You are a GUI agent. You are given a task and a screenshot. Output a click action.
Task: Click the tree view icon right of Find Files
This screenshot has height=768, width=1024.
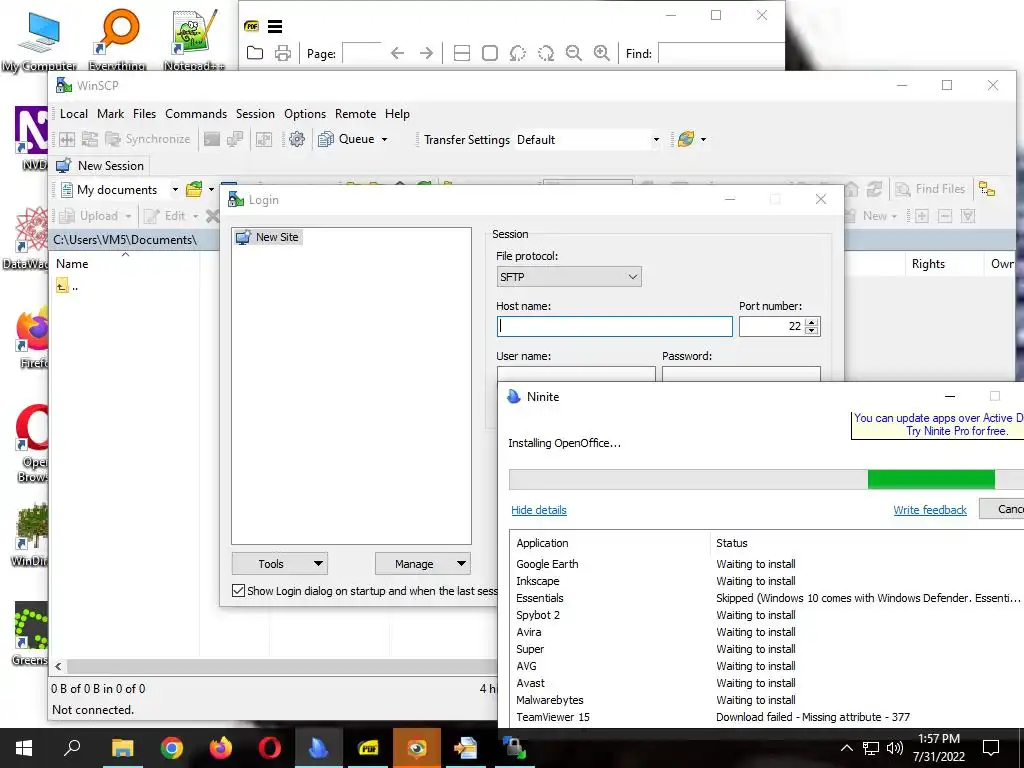point(987,189)
